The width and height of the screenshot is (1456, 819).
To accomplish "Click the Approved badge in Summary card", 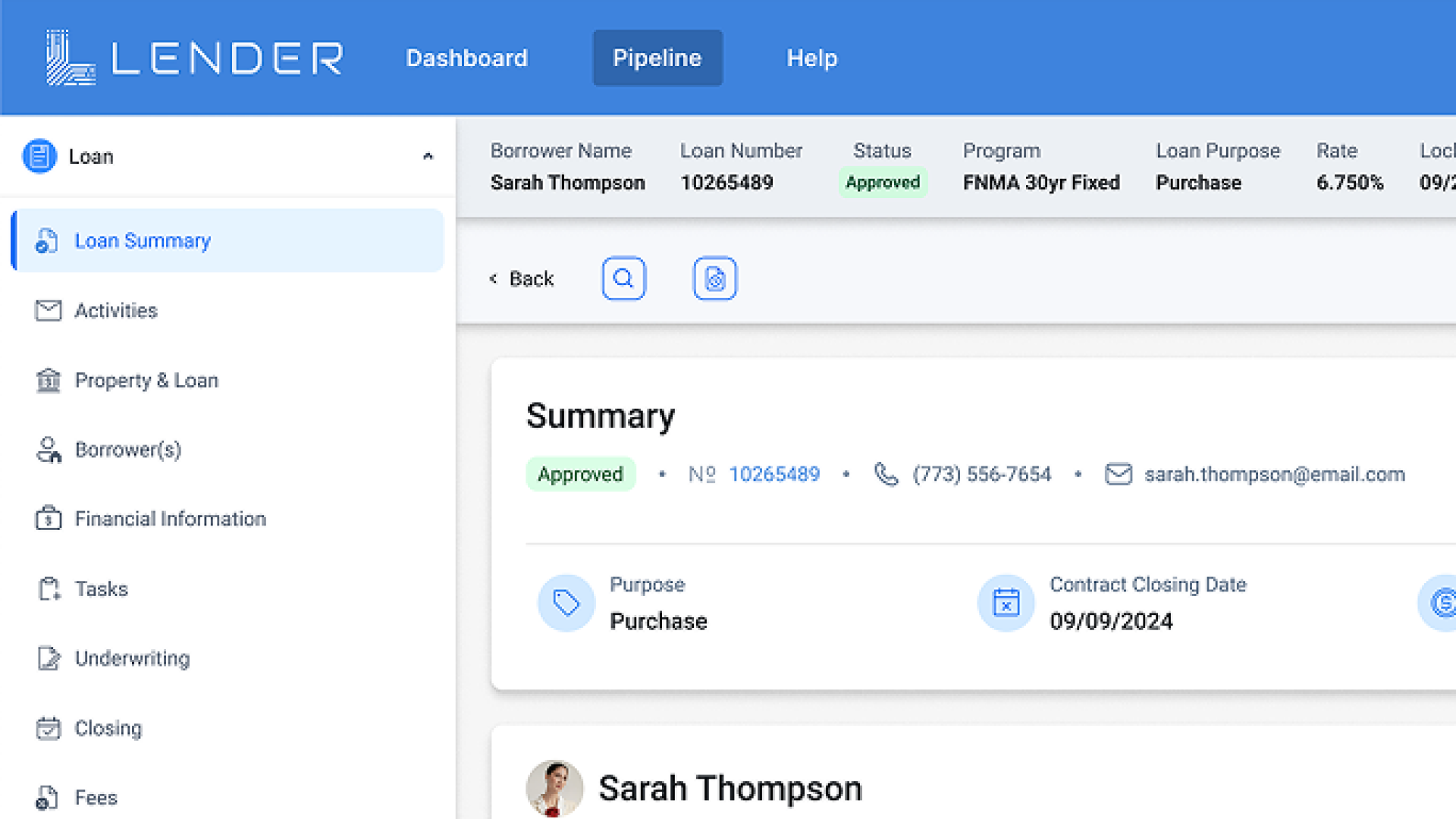I will [x=580, y=474].
